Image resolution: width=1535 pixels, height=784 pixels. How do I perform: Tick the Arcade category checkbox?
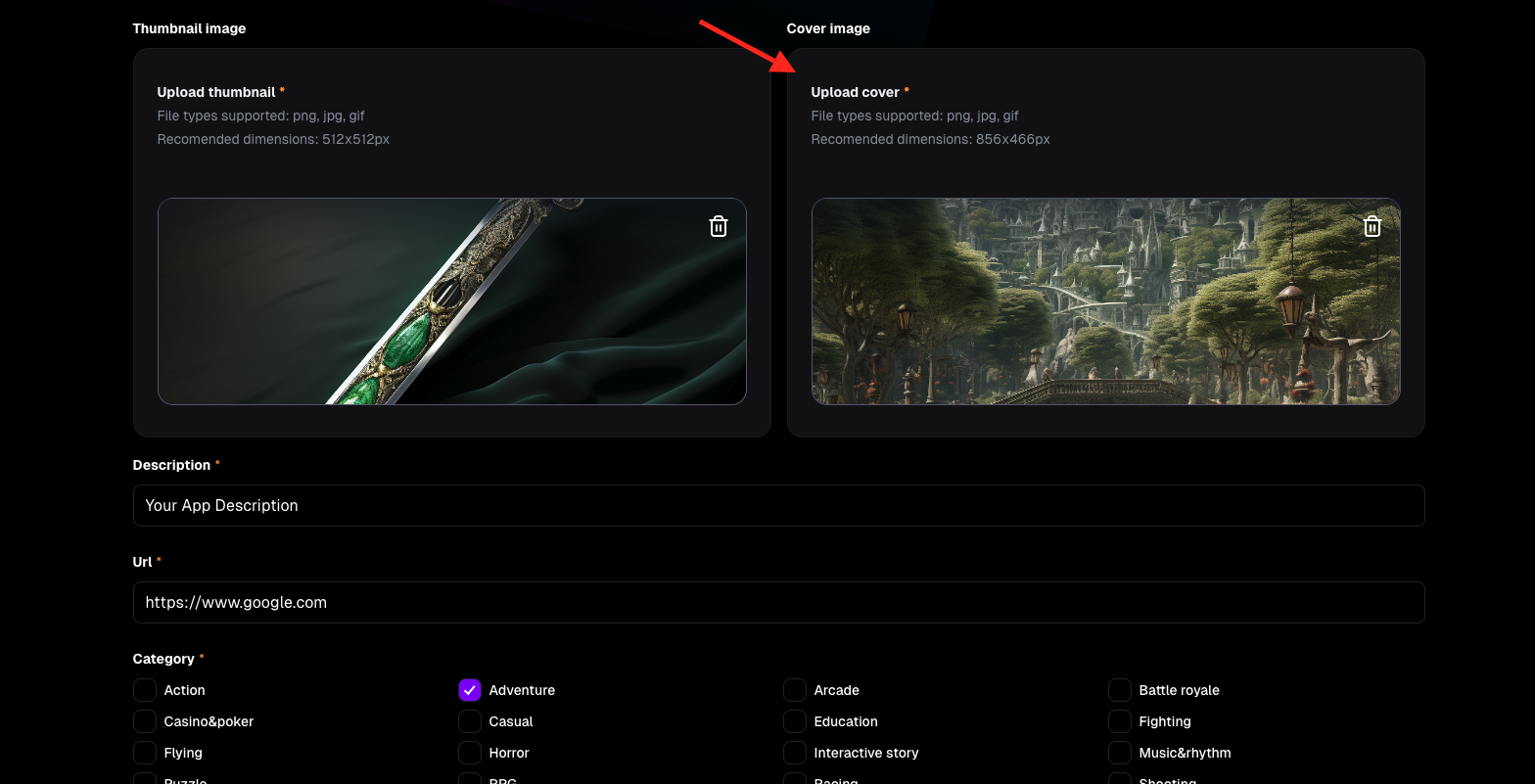[795, 690]
